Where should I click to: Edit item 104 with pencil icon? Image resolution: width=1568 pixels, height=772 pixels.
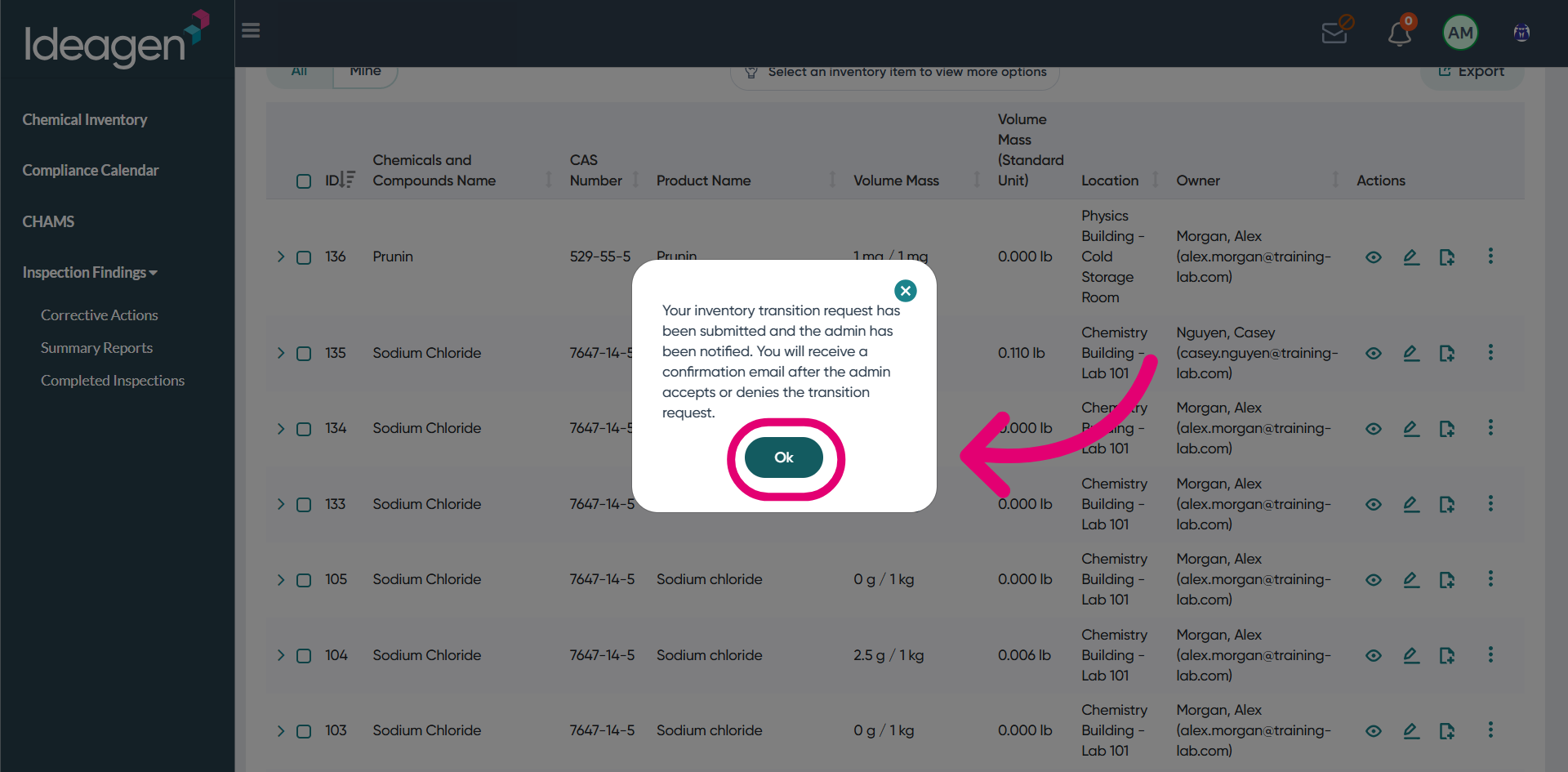[1411, 656]
